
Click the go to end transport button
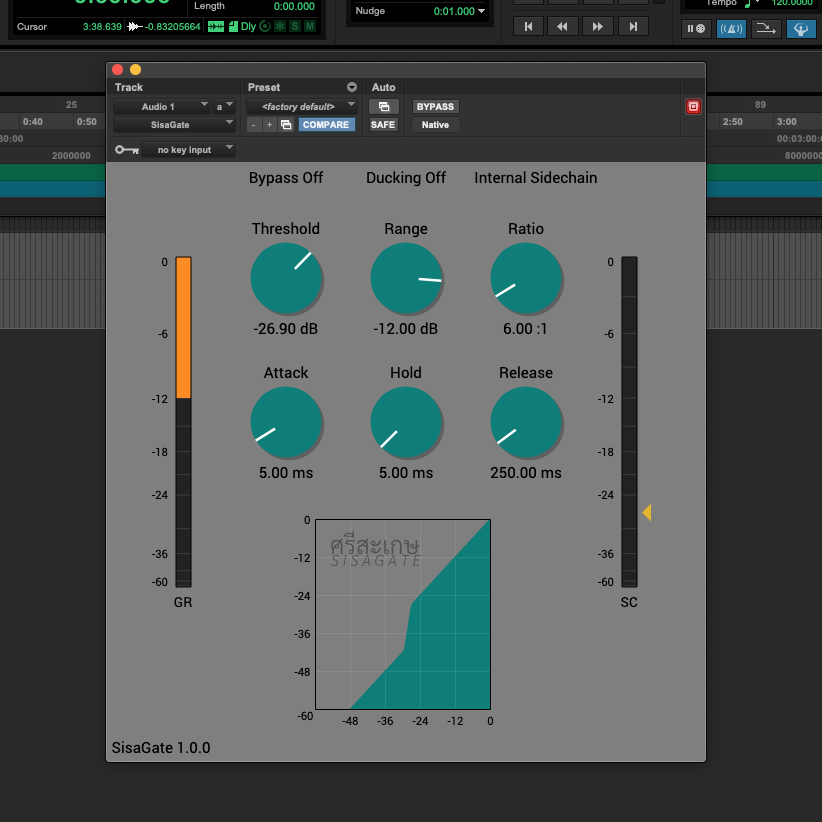633,26
